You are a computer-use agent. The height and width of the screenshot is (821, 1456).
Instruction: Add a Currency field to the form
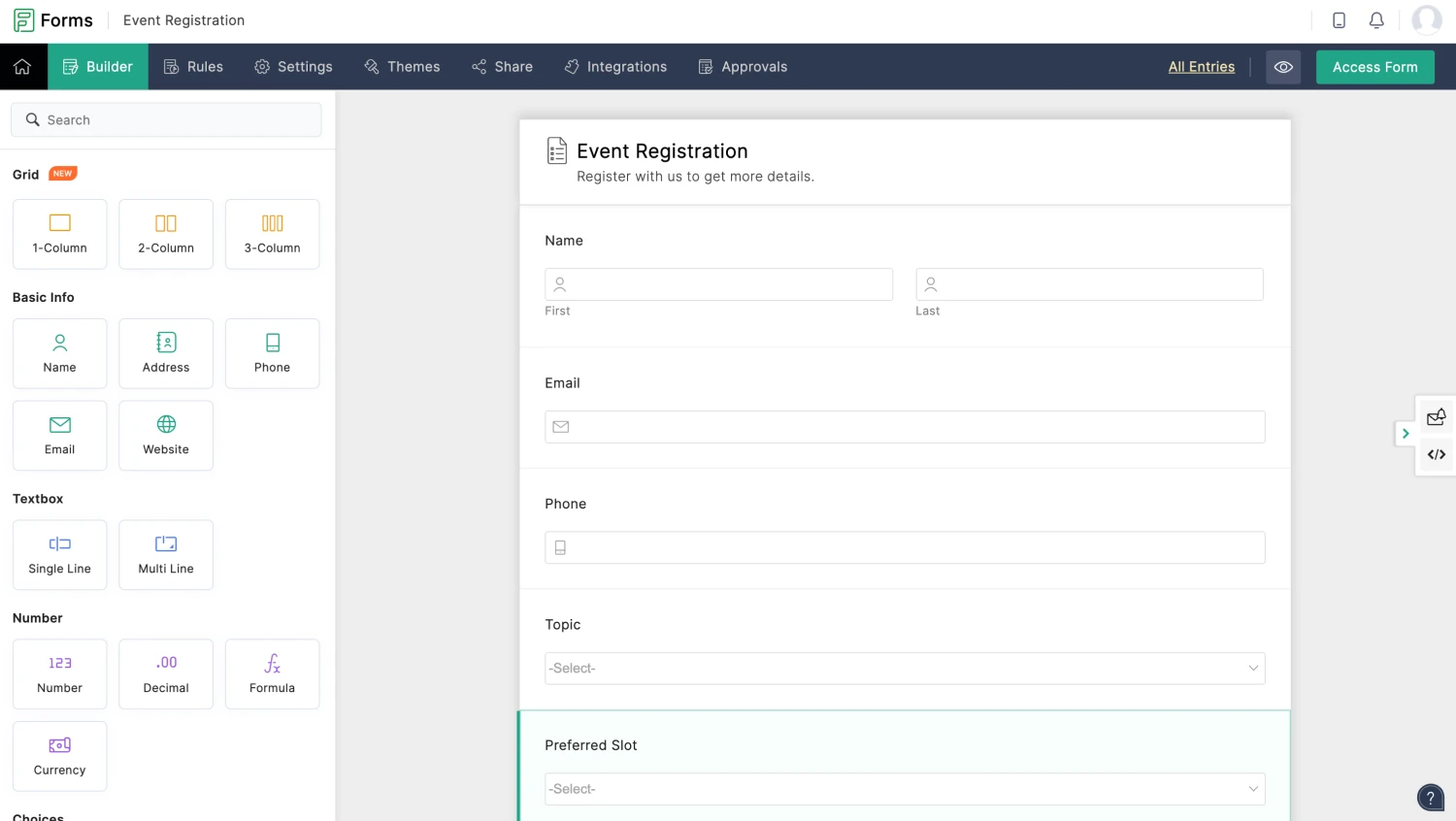click(59, 755)
